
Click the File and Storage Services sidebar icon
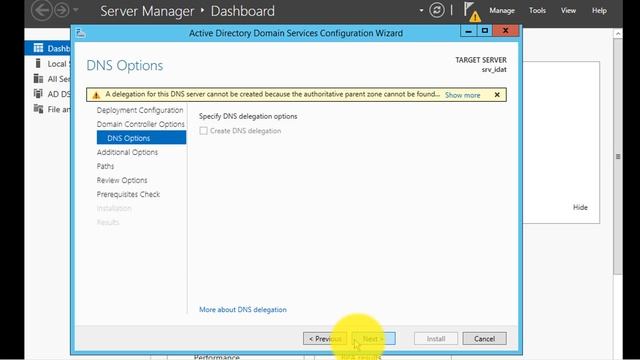click(38, 109)
